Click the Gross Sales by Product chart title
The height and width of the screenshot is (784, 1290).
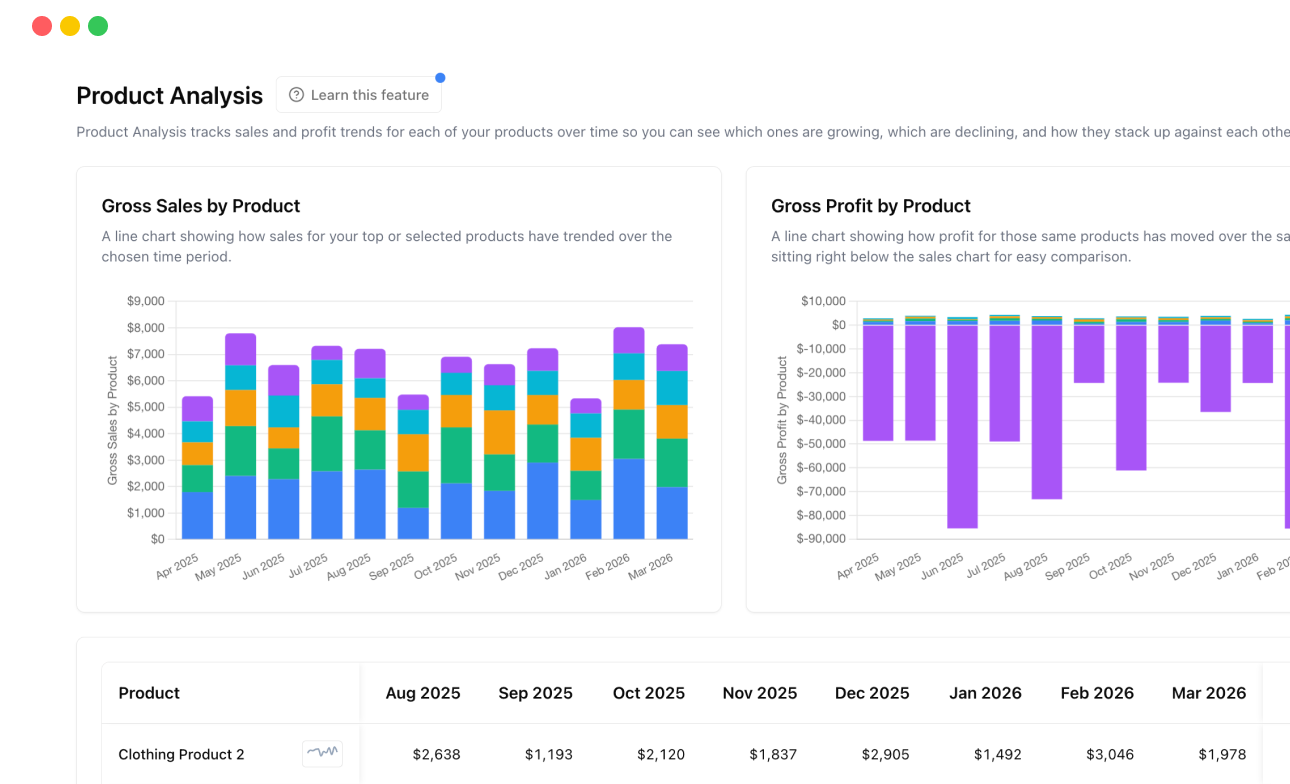click(200, 206)
